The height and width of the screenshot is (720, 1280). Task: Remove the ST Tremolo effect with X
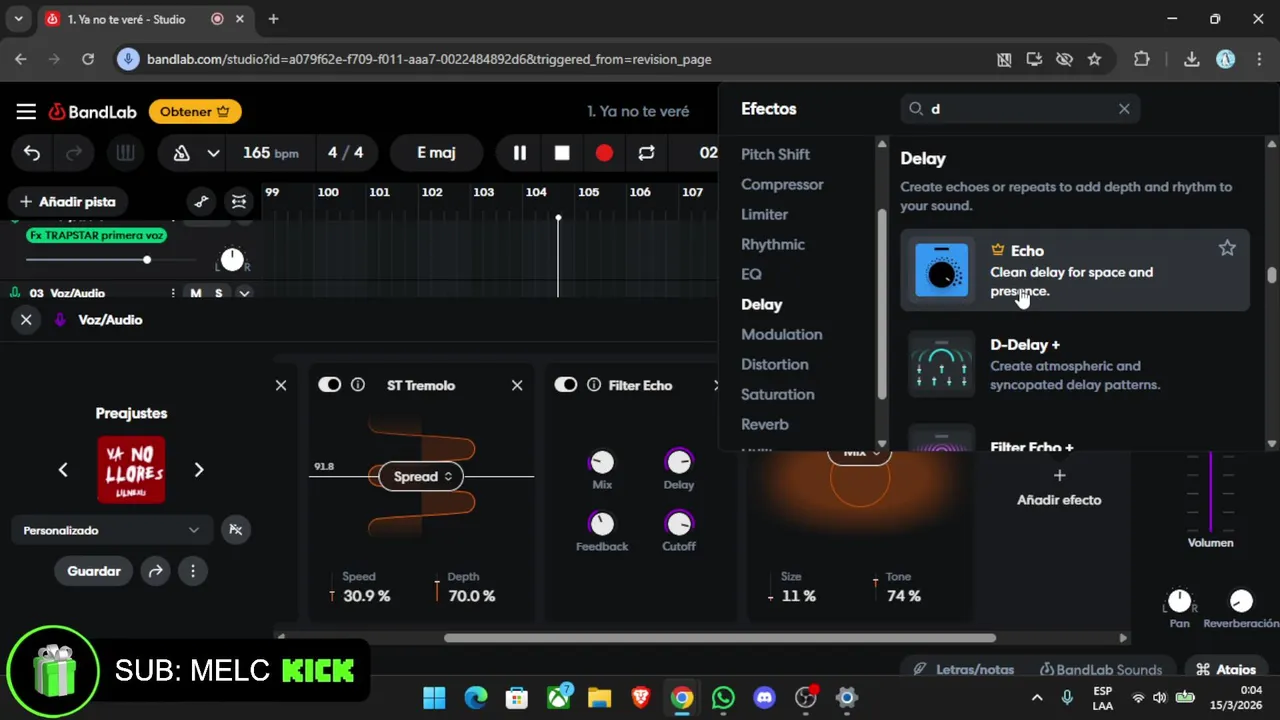(x=517, y=385)
